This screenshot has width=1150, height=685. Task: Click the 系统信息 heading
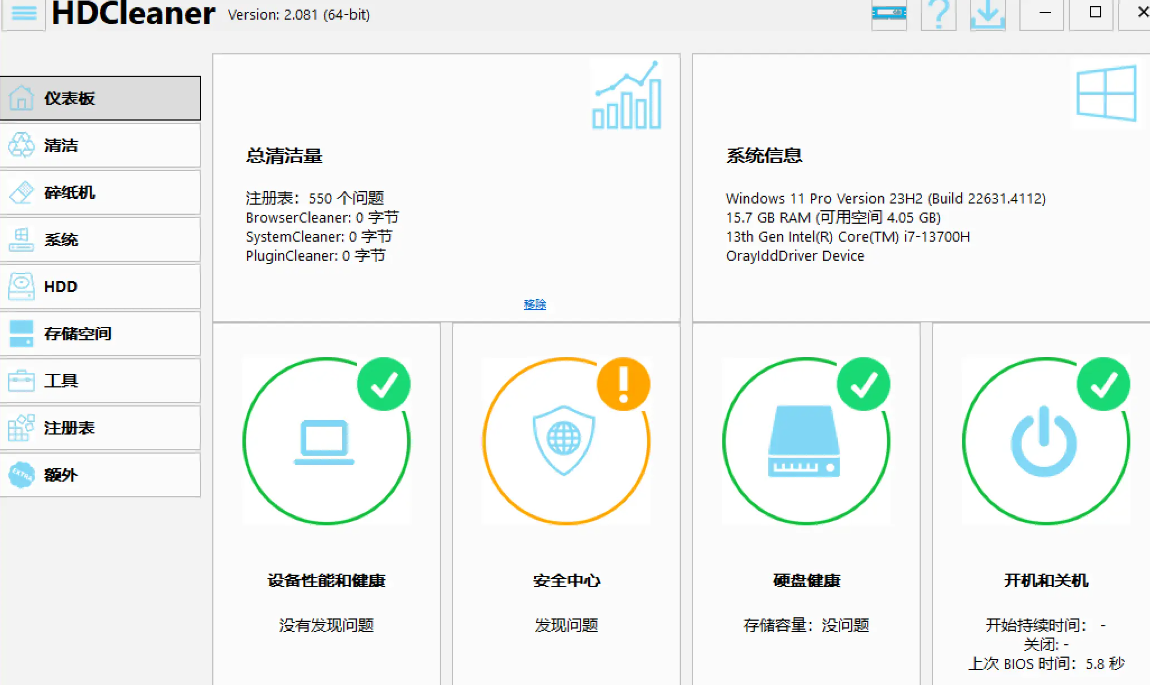764,155
